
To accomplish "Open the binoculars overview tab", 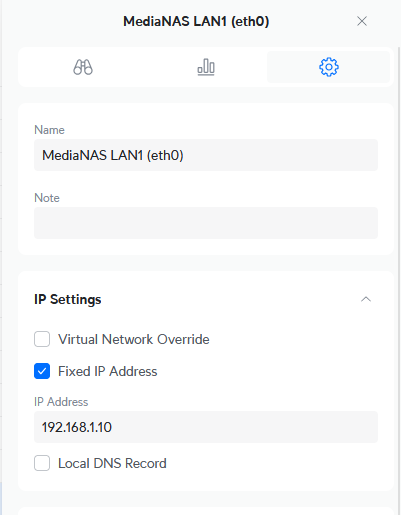I will (x=83, y=67).
